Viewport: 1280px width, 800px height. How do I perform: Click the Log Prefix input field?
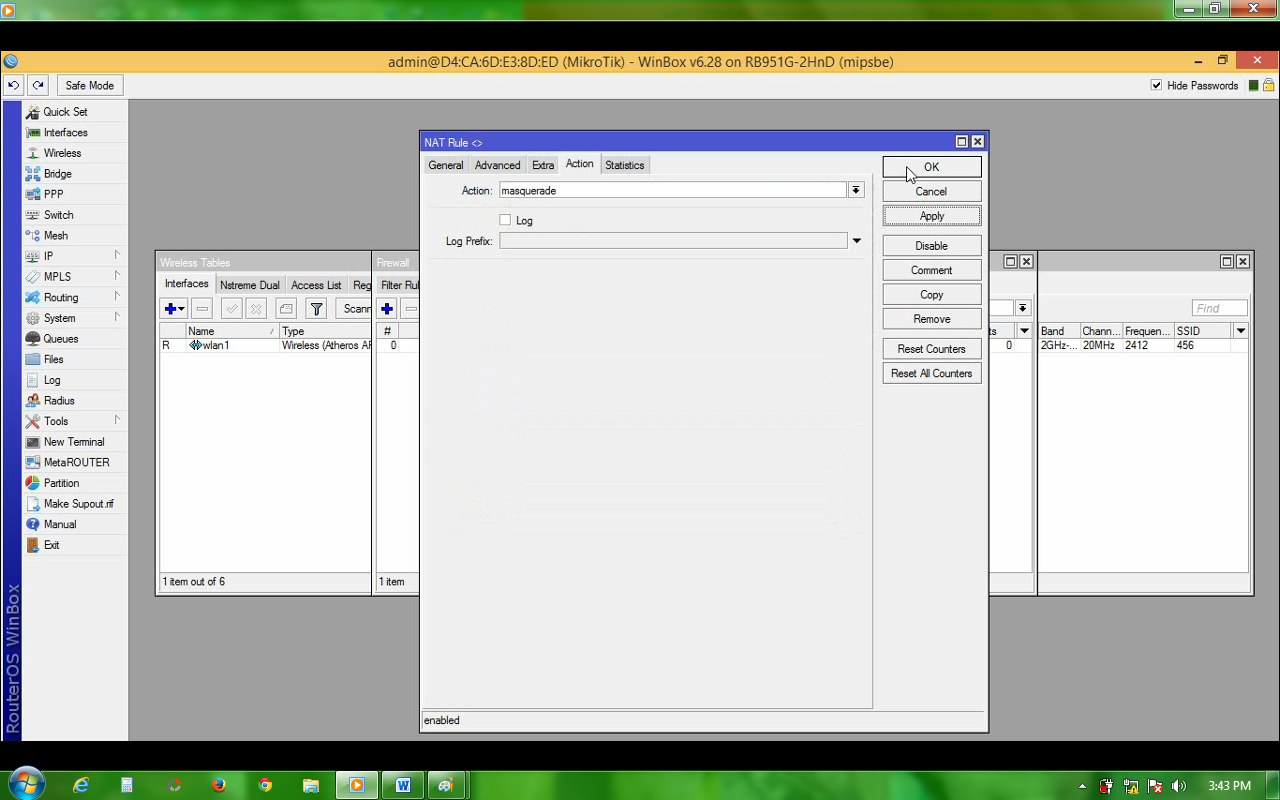[x=673, y=241]
